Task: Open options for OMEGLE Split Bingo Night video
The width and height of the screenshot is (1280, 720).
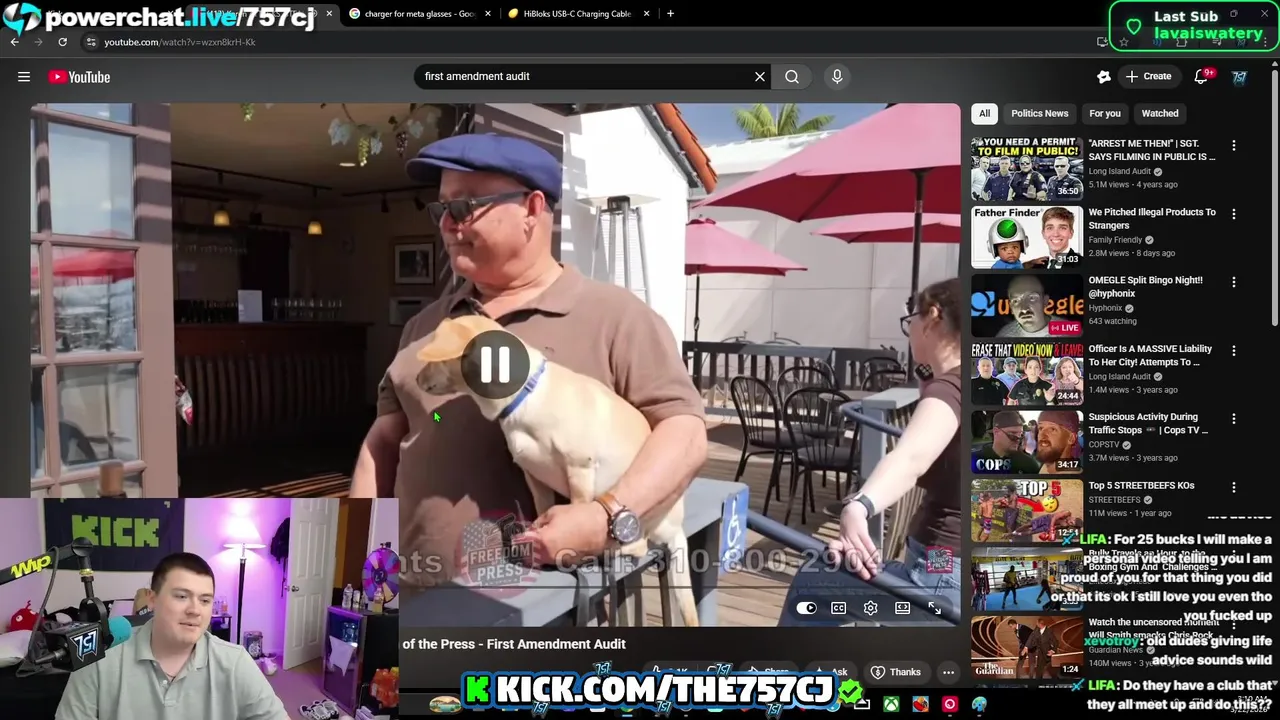Action: (x=1234, y=282)
